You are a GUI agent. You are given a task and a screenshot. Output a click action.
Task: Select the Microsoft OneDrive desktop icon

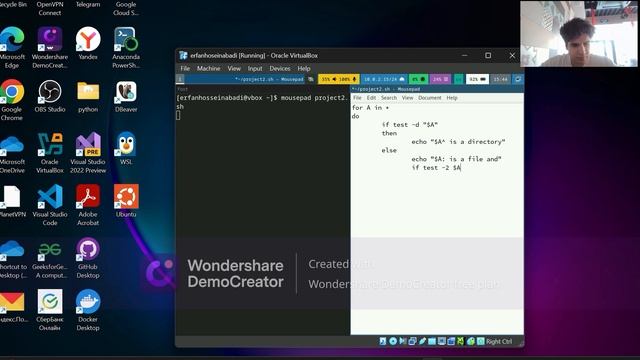coord(12,153)
